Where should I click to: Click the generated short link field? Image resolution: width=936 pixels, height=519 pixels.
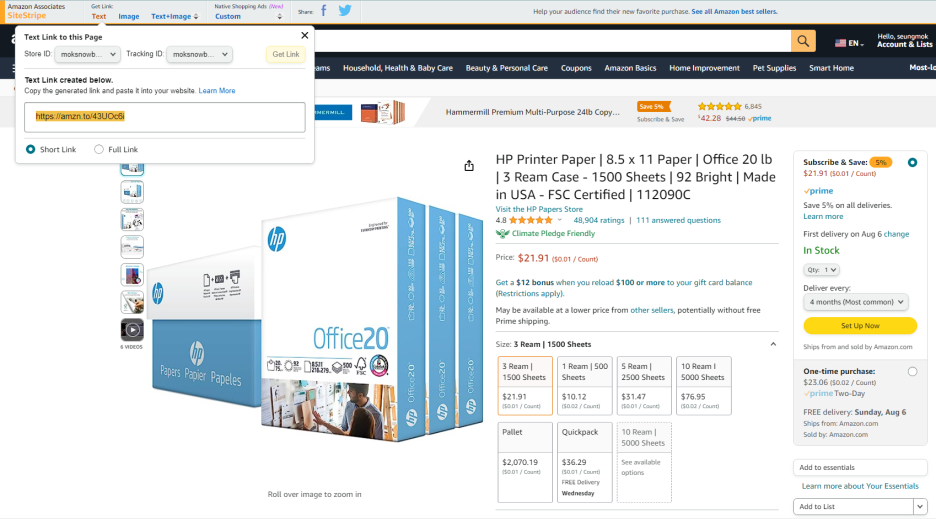(165, 117)
